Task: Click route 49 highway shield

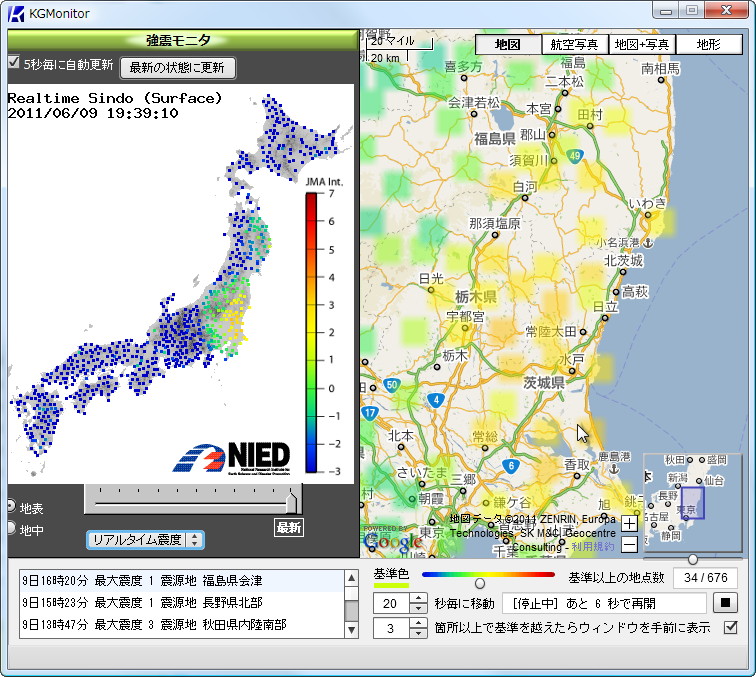Action: point(574,156)
